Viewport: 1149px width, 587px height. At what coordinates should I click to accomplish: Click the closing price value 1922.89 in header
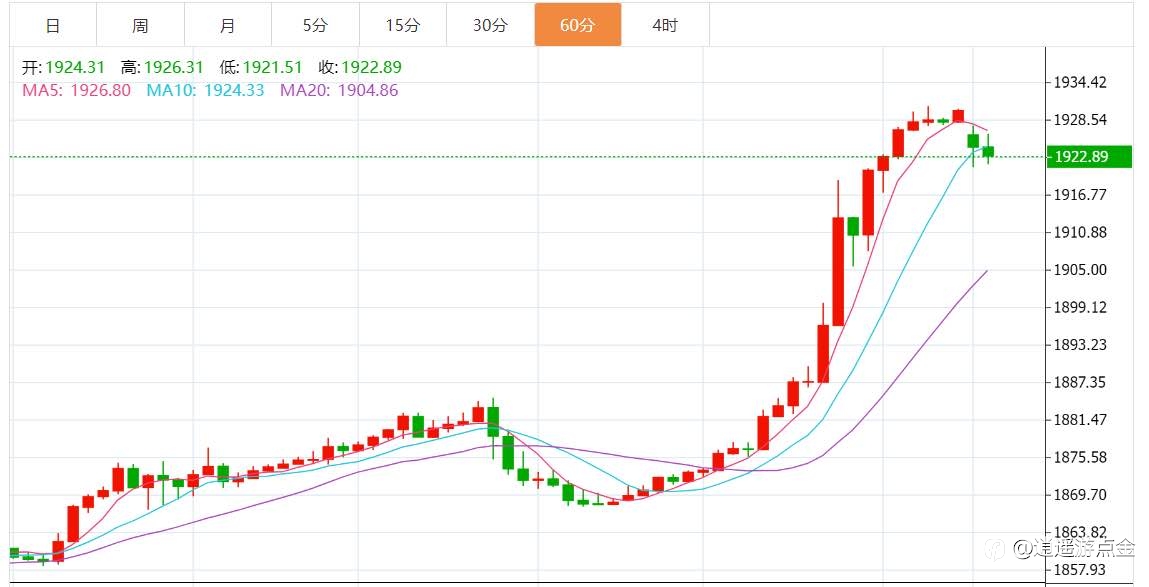372,67
